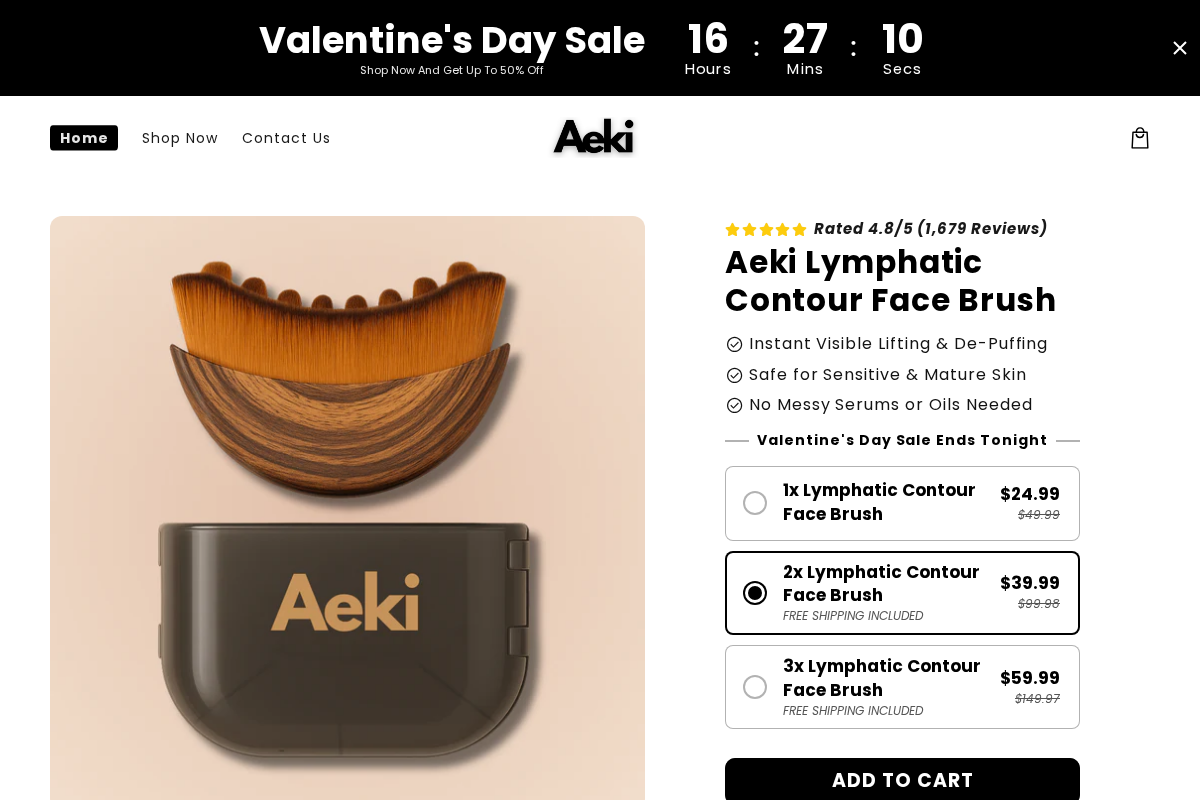Click the Hours countdown number

(707, 40)
